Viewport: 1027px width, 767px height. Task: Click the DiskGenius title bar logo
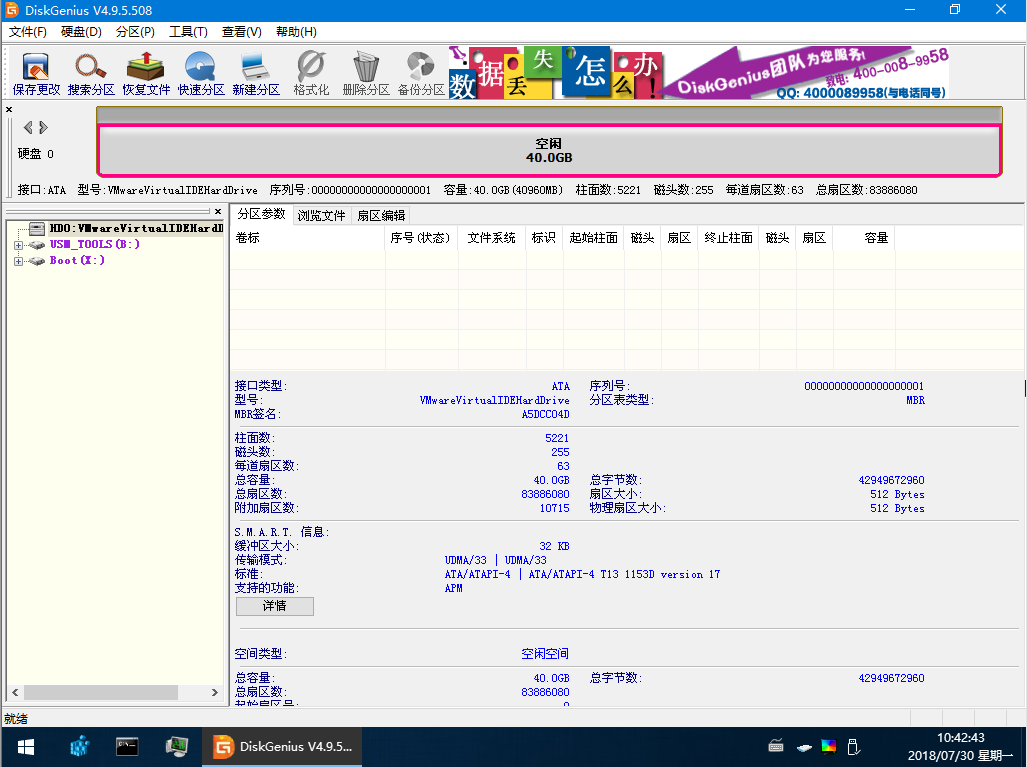coord(12,10)
